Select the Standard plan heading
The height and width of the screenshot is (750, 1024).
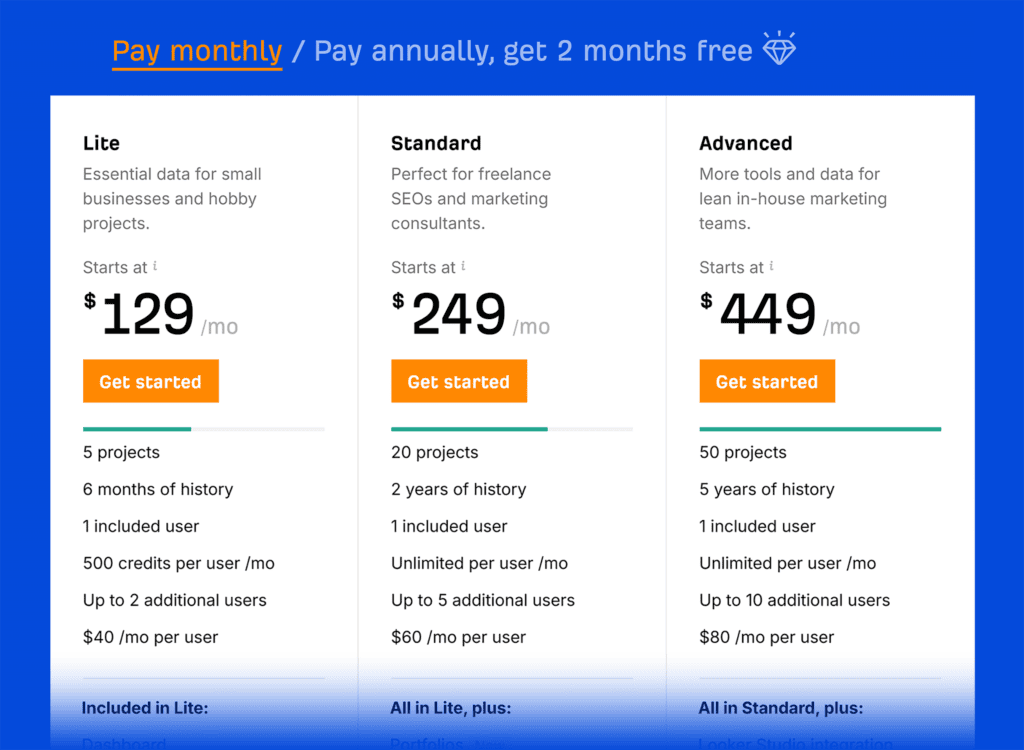[436, 143]
